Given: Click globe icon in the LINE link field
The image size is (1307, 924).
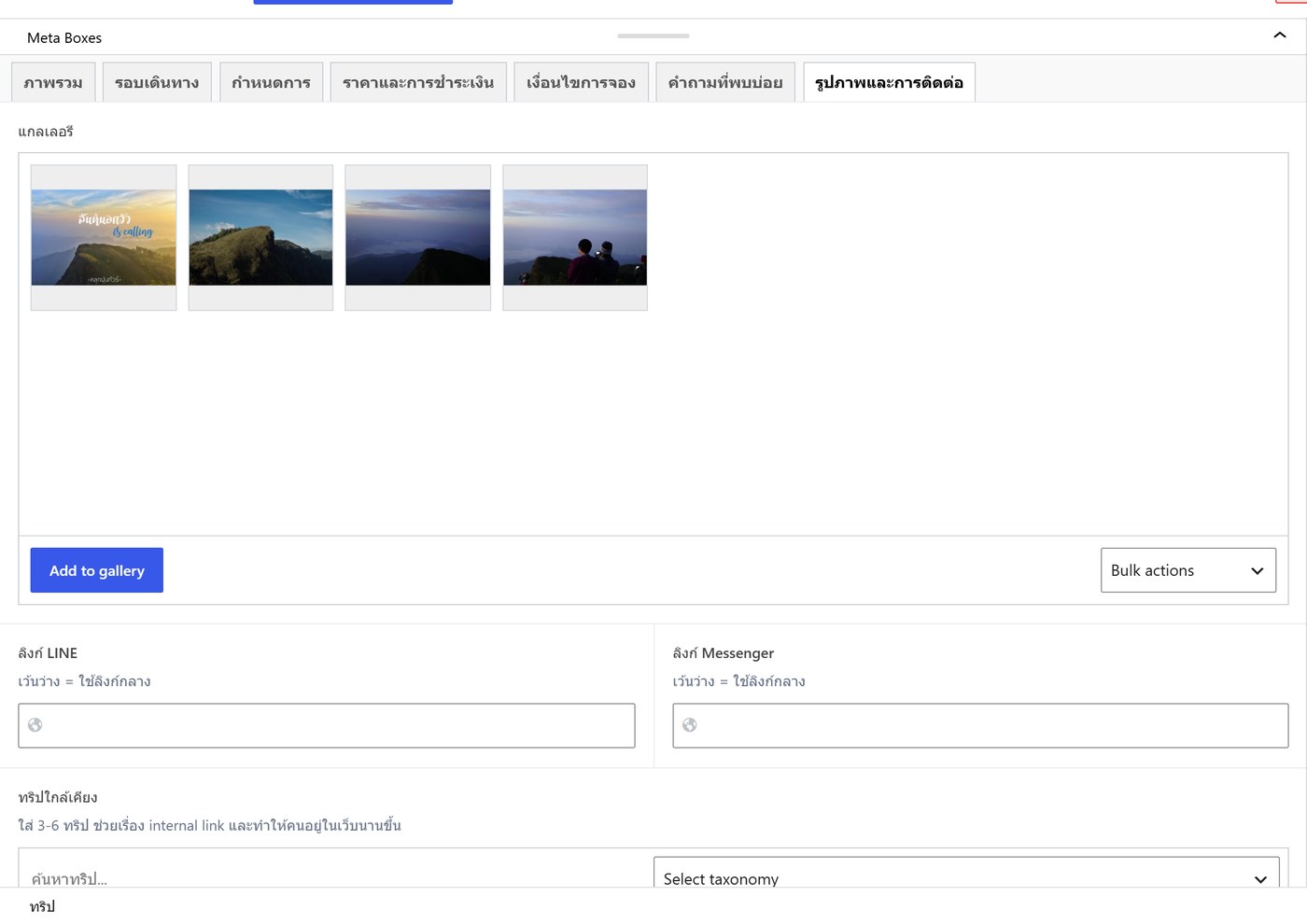Looking at the screenshot, I should [35, 725].
